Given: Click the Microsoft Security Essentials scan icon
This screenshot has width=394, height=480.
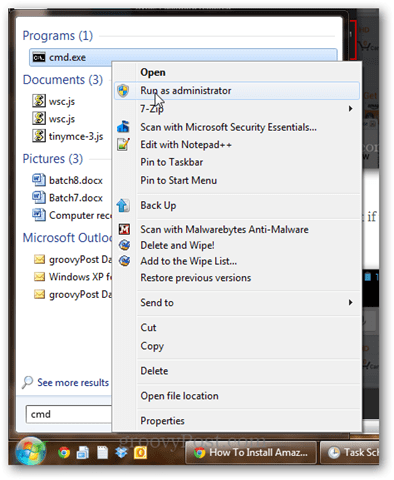Looking at the screenshot, I should coord(123,127).
